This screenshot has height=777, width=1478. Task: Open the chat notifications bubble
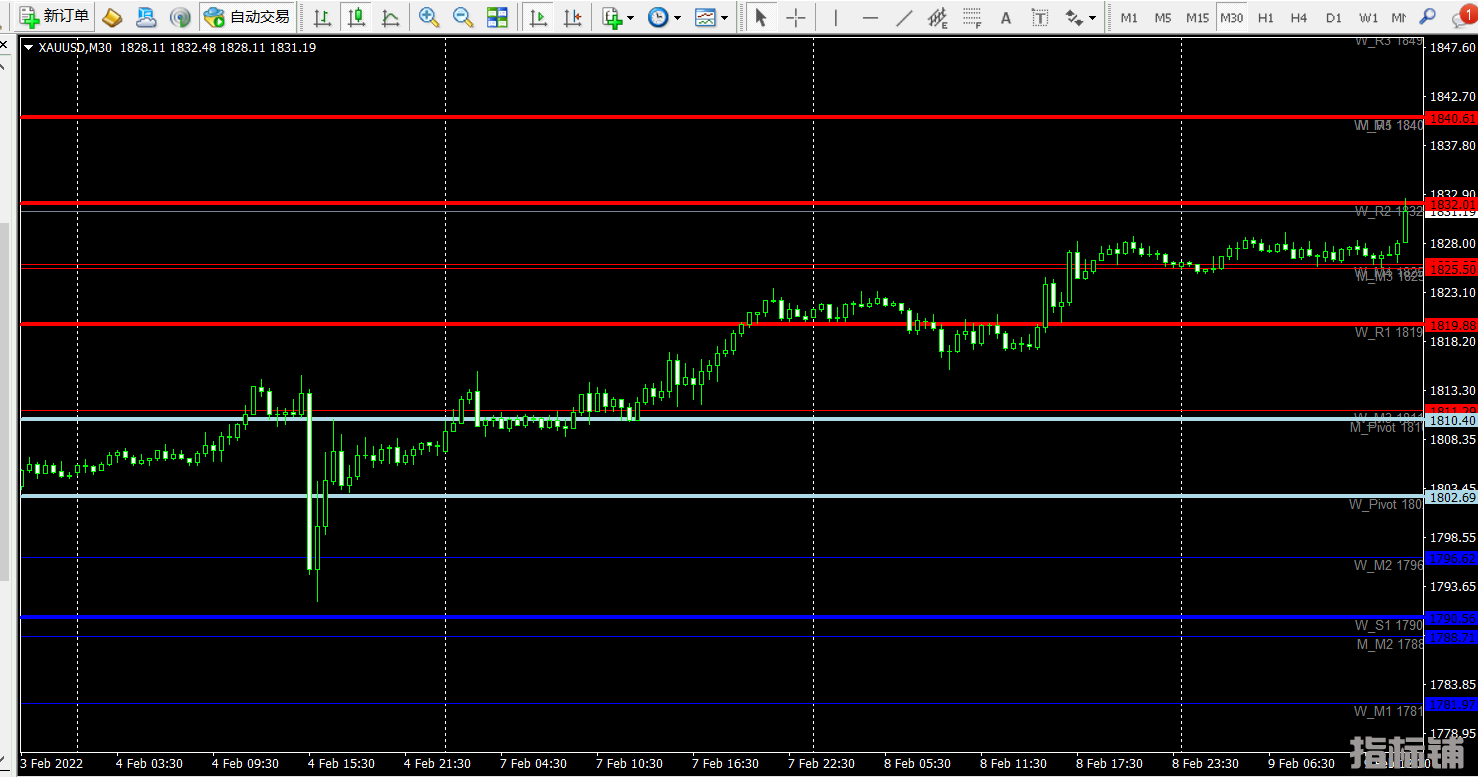[x=1462, y=17]
